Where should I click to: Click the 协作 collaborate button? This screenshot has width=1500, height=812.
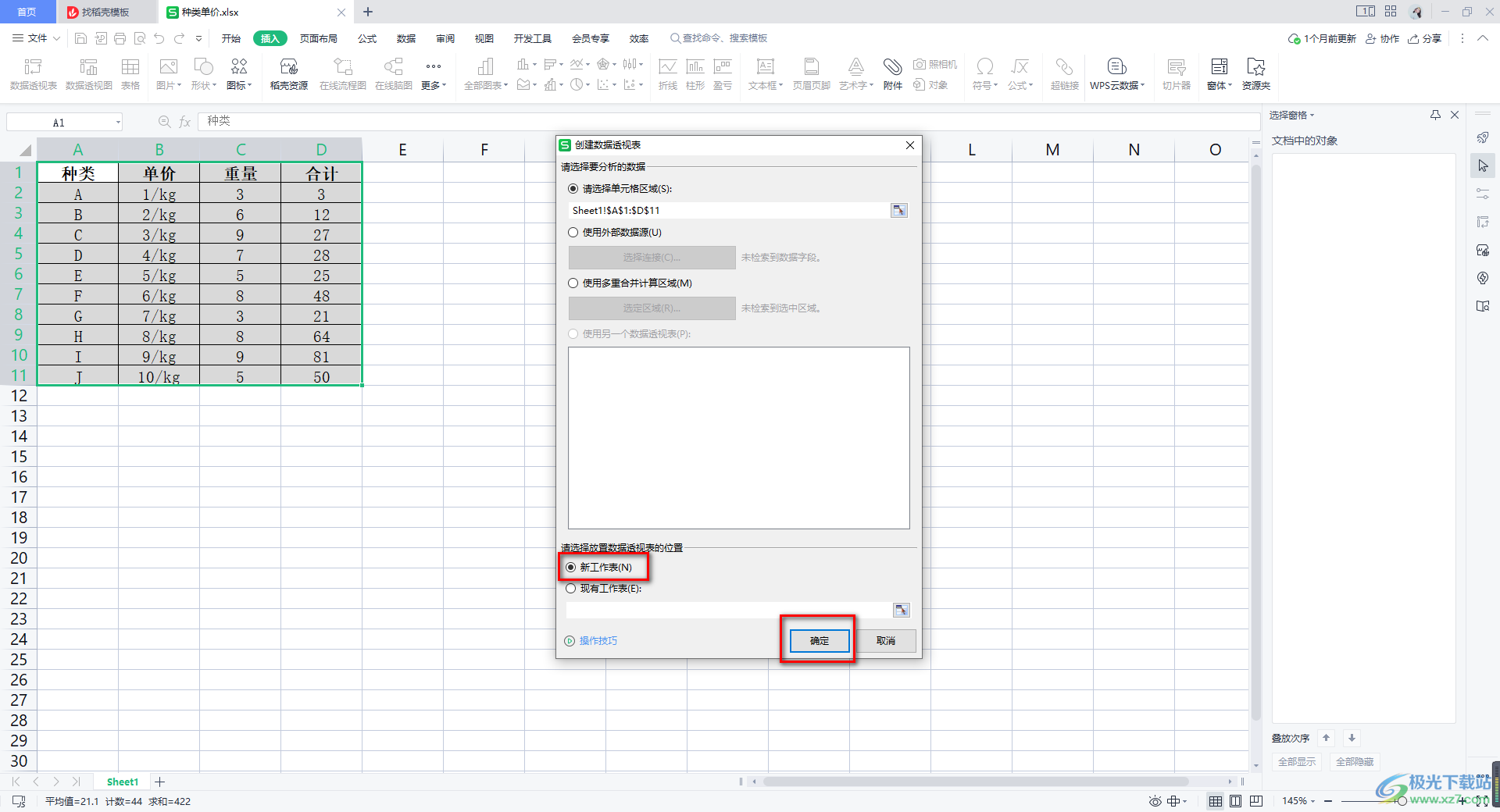[1382, 38]
